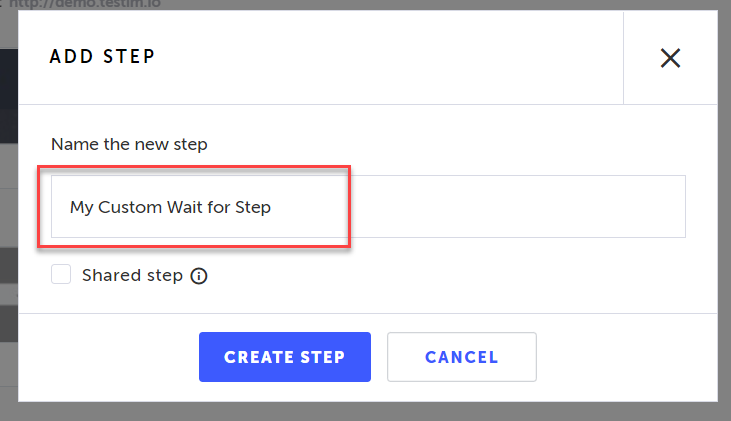The width and height of the screenshot is (731, 421).
Task: Cancel adding the new step
Action: point(461,357)
